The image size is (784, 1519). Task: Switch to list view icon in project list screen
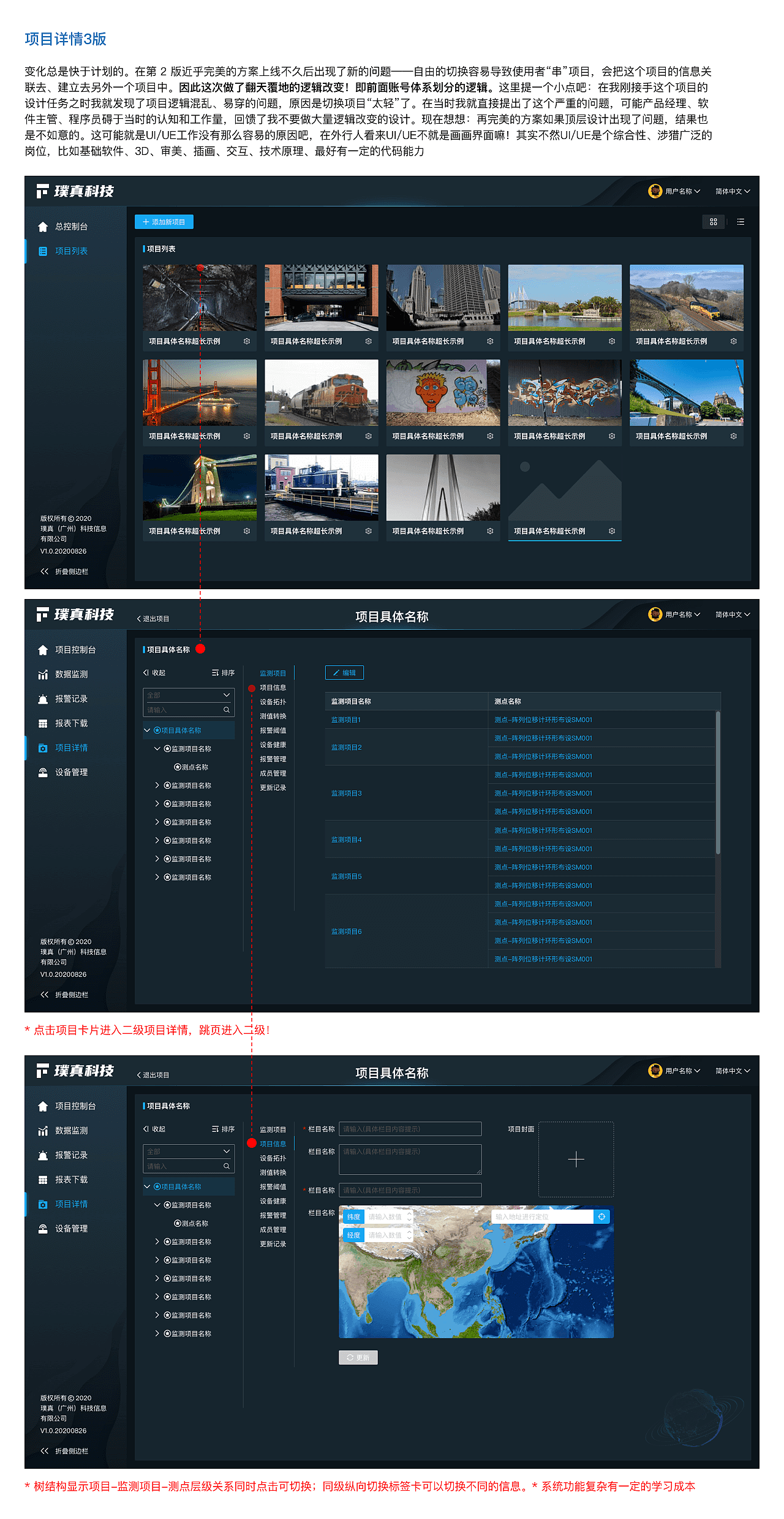click(x=741, y=222)
